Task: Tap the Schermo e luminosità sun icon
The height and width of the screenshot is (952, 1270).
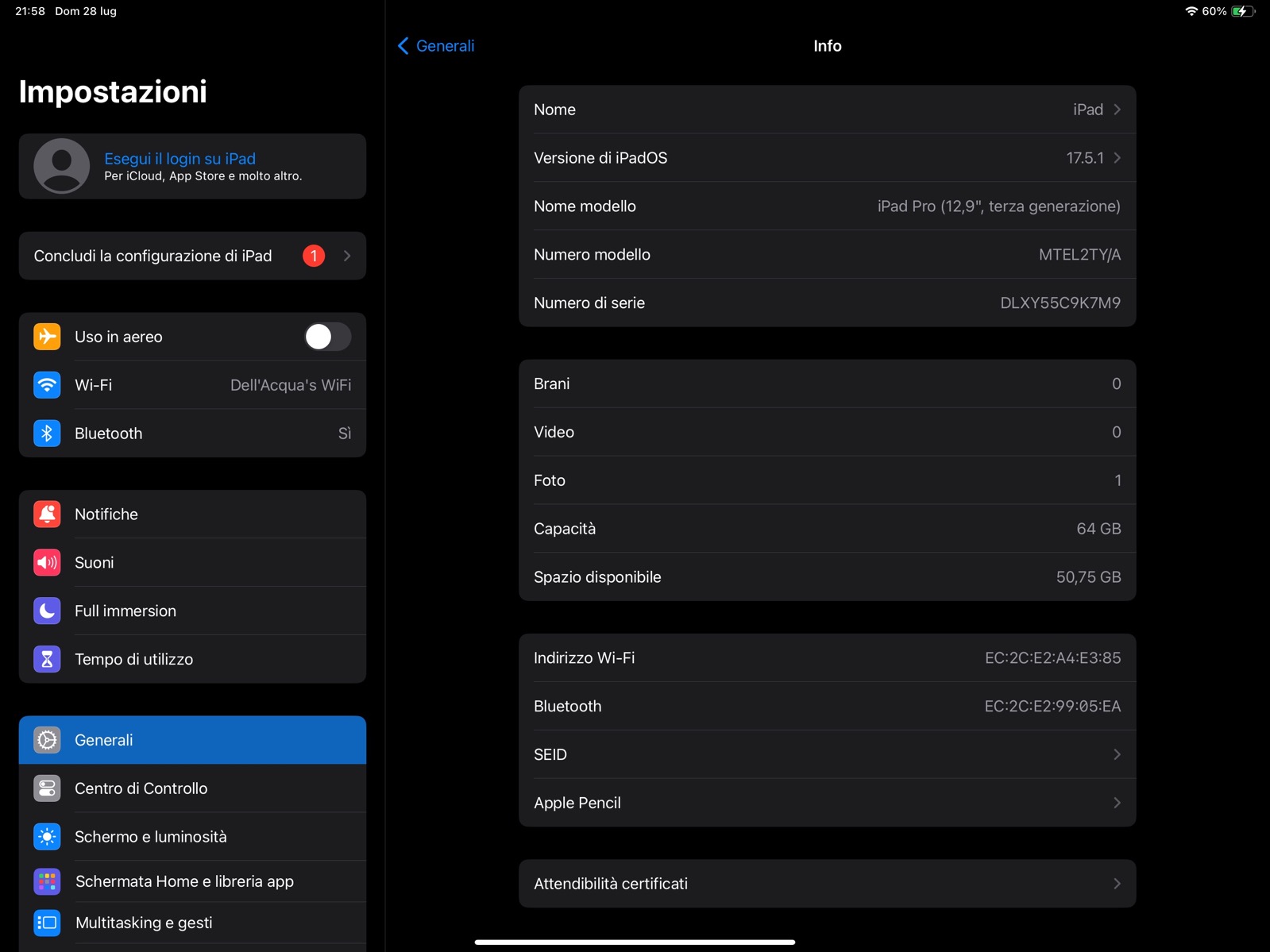Action: point(47,837)
